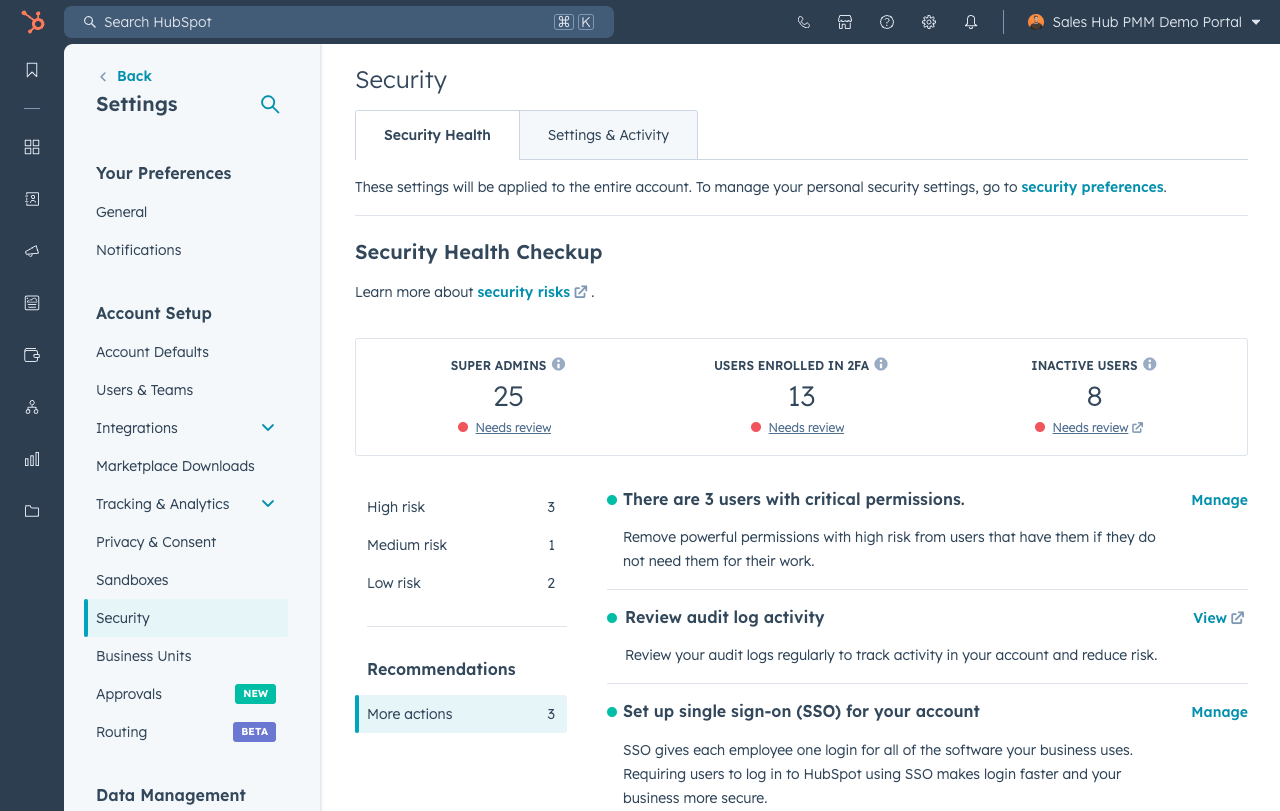Open reporting bar chart icon in sidebar
1280x811 pixels.
pos(32,459)
